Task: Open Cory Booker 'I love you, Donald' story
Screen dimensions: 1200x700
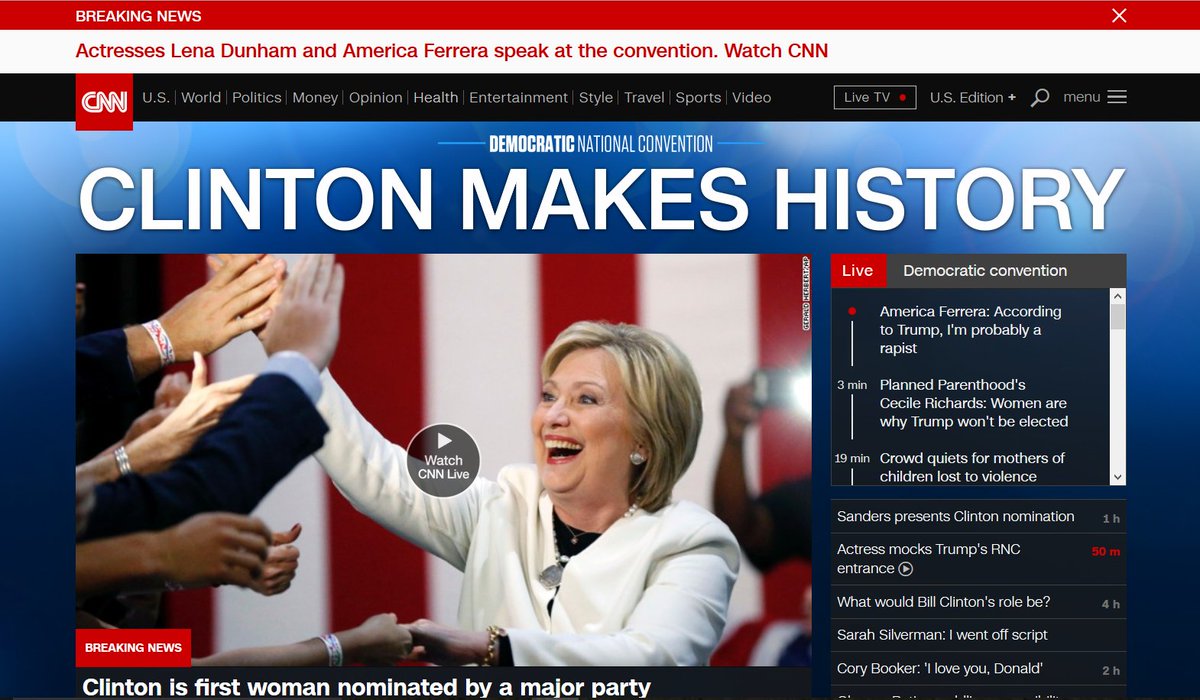Action: [x=940, y=669]
